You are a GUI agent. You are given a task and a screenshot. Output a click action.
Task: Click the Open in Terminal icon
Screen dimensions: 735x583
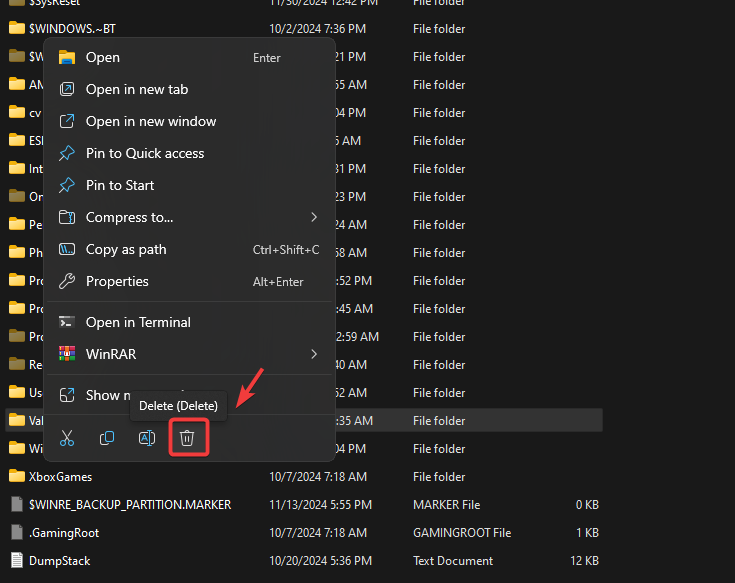[67, 322]
